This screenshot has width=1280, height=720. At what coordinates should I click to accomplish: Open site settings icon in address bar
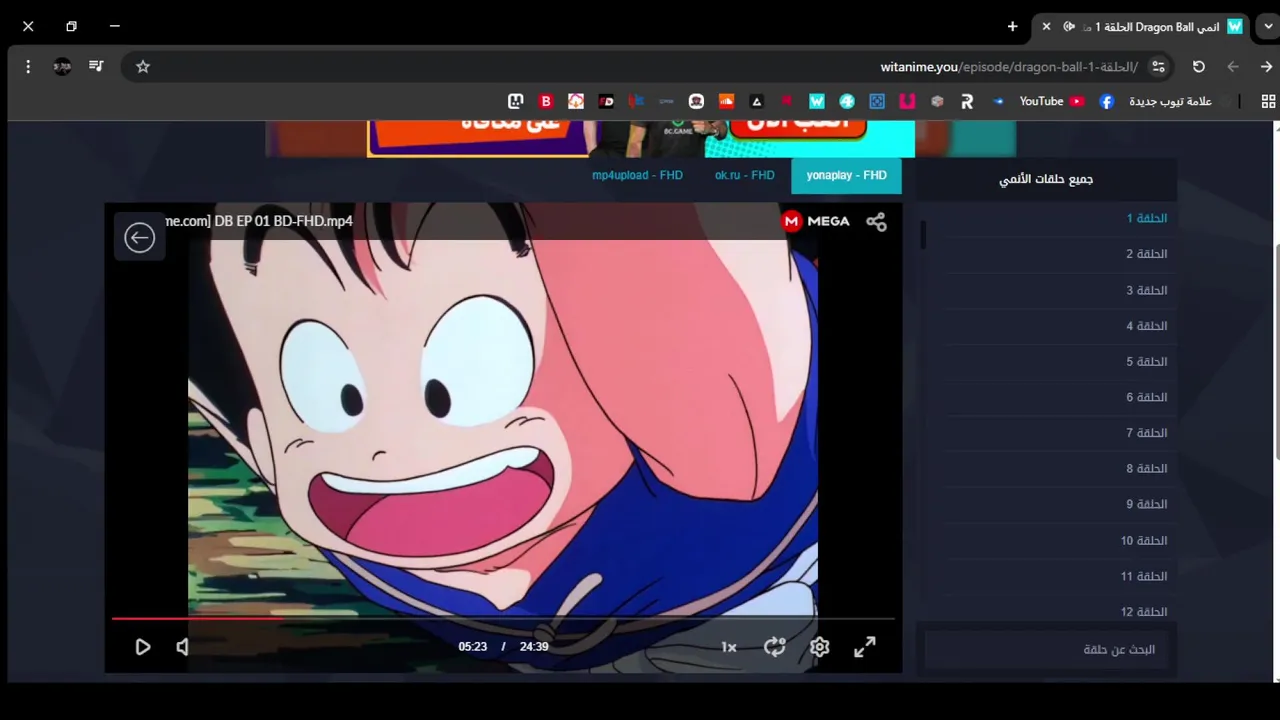[x=1158, y=67]
